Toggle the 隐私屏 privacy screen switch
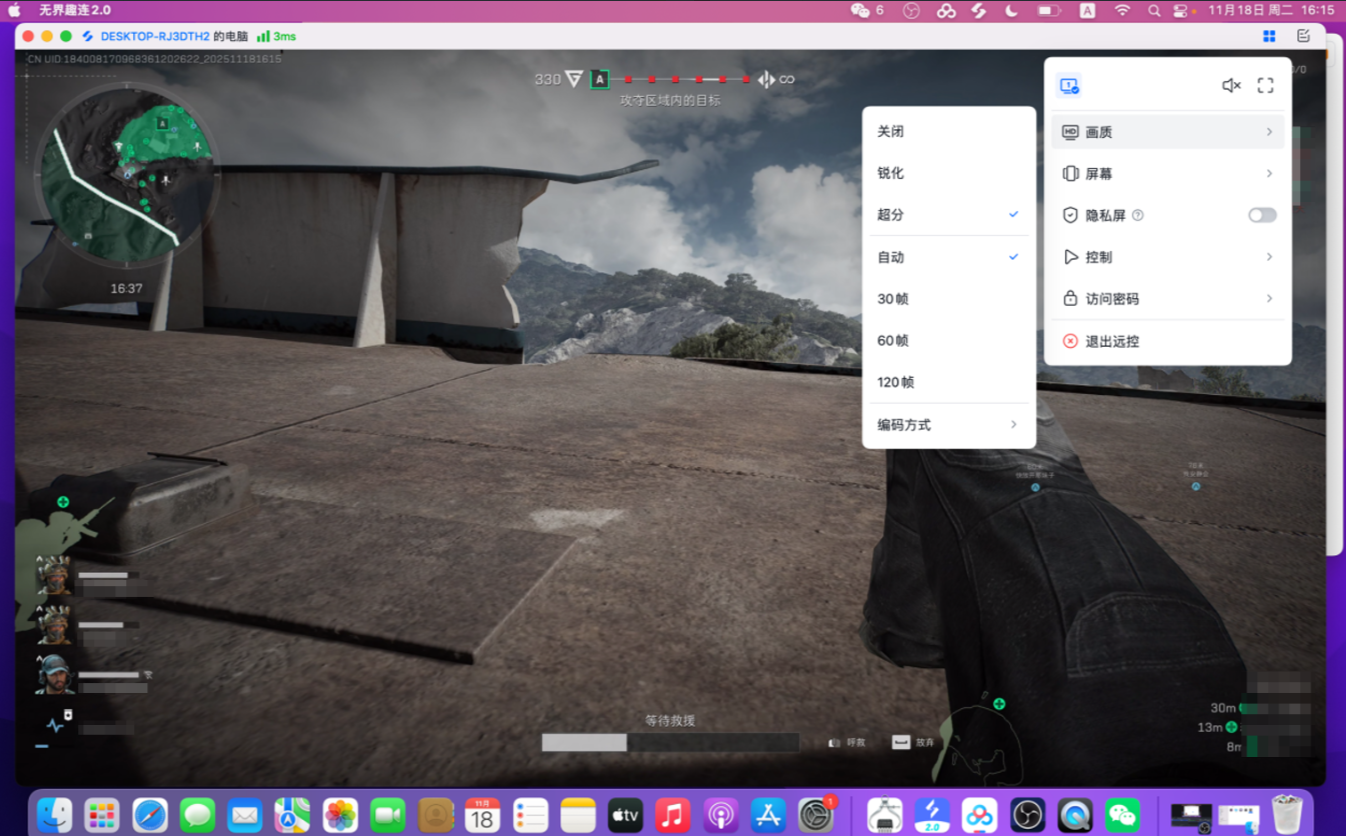 tap(1262, 214)
